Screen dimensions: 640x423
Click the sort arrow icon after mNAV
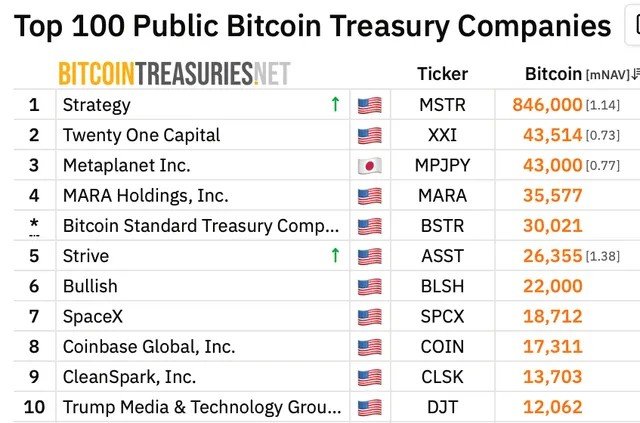click(636, 74)
